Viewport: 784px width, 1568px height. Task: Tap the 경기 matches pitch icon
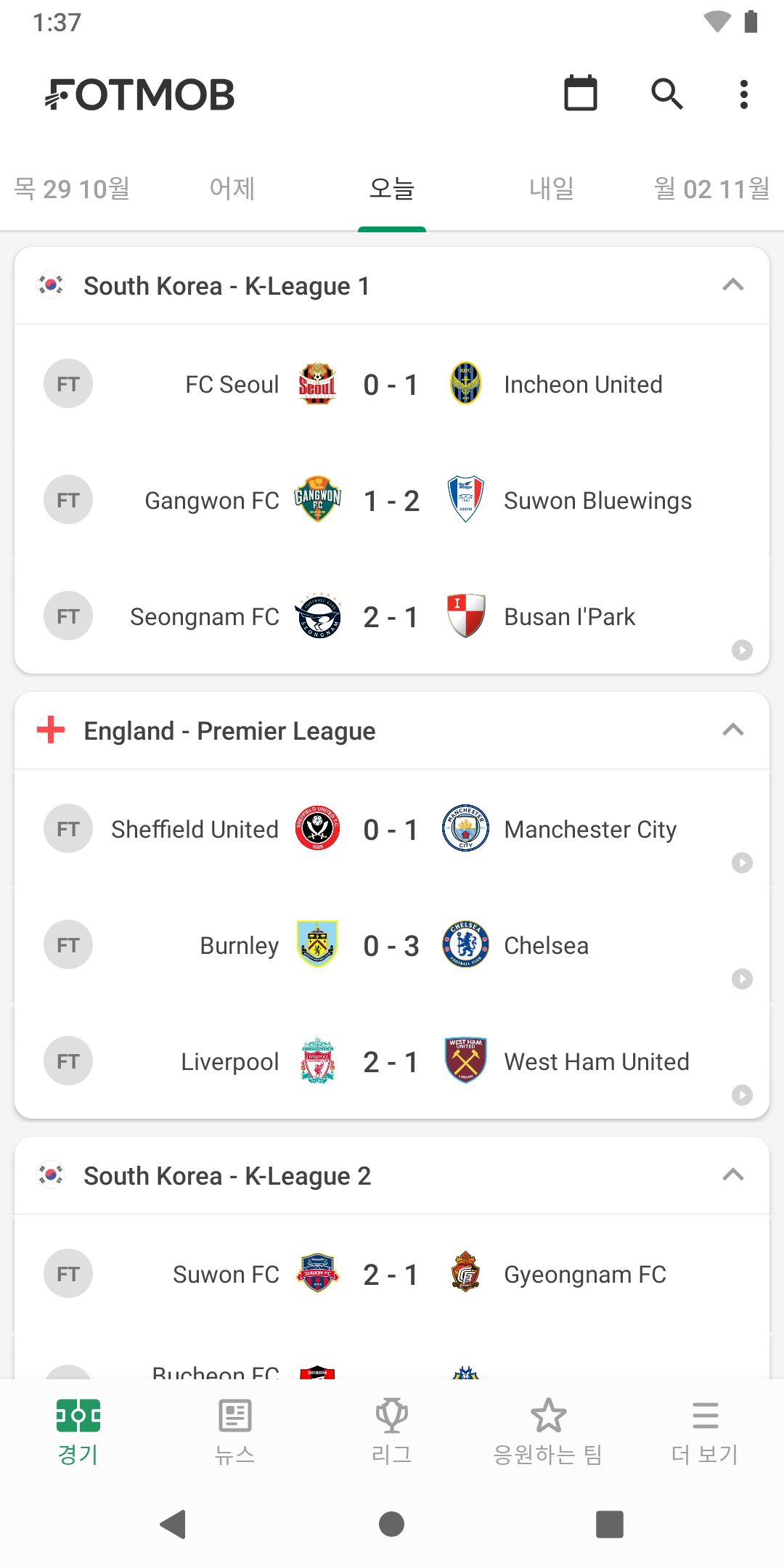point(78,1416)
